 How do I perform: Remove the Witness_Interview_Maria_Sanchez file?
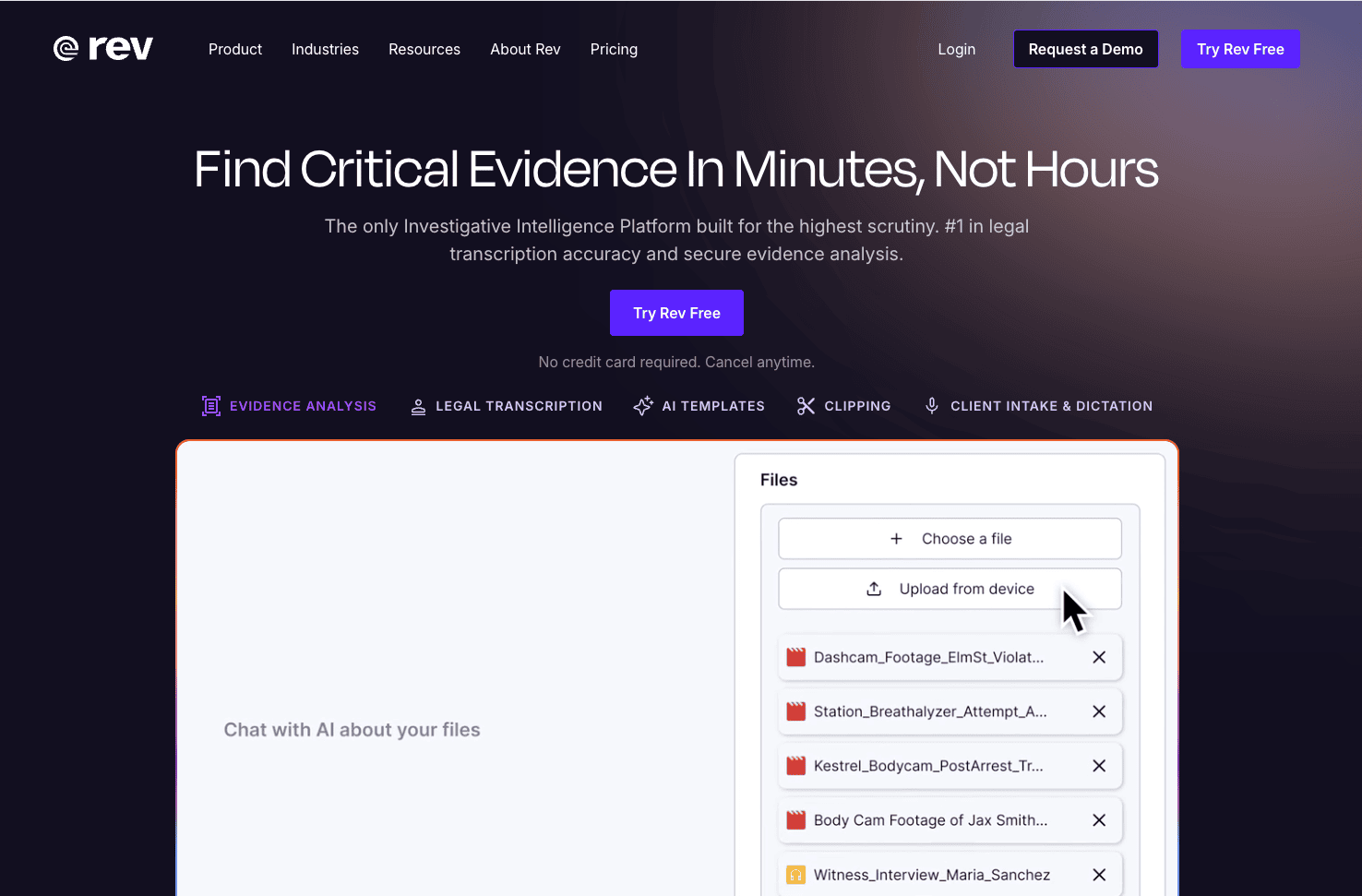pos(1099,875)
